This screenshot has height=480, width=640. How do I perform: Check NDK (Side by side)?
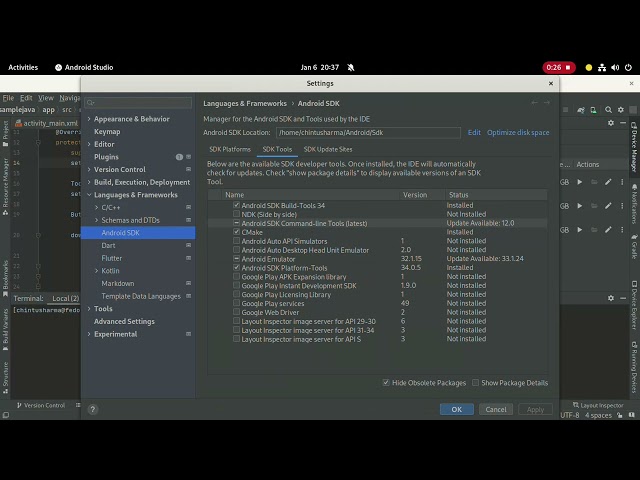236,214
